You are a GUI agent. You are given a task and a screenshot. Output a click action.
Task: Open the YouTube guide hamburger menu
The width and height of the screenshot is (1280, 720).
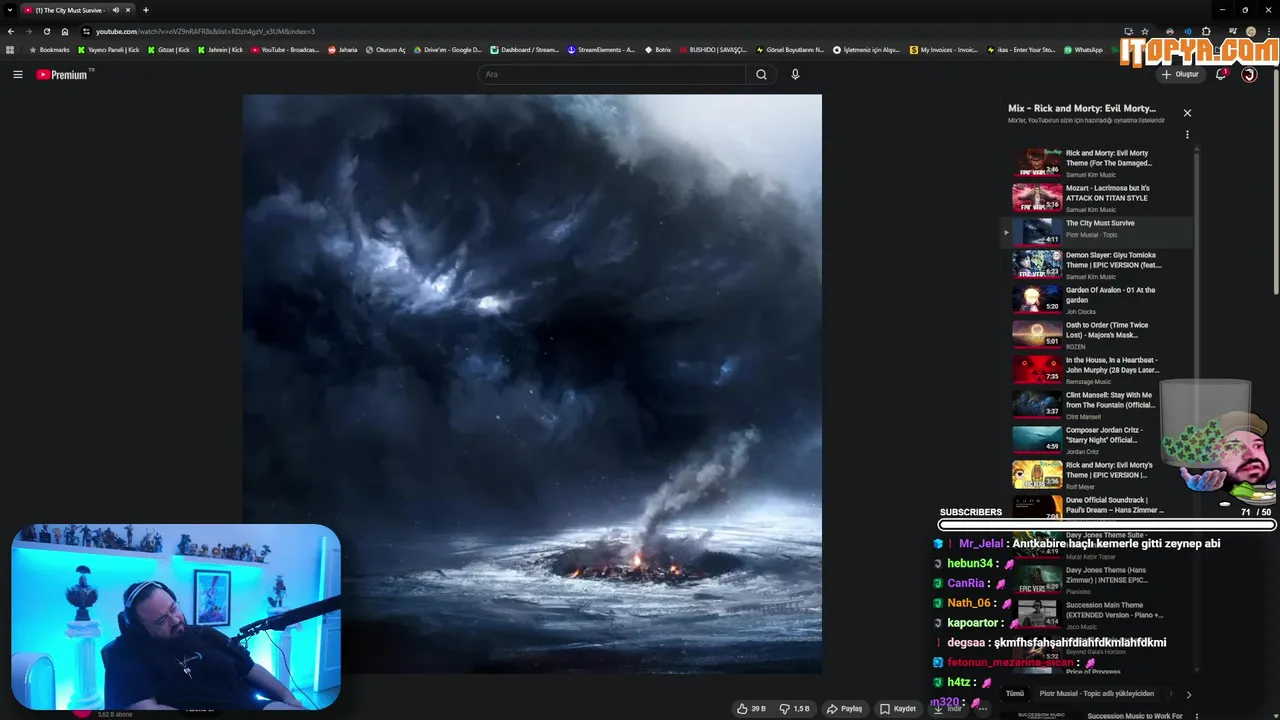17,74
